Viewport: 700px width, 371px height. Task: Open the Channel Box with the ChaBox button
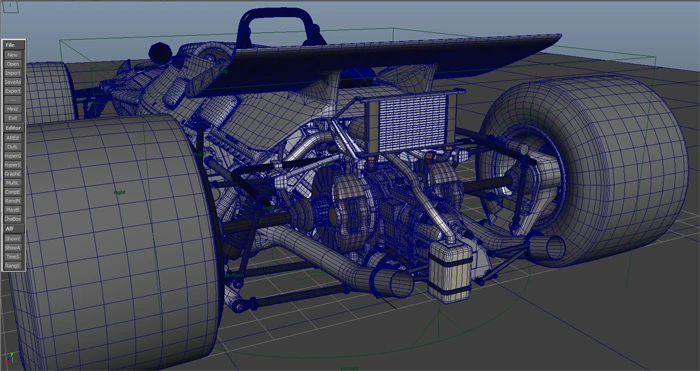click(12, 219)
